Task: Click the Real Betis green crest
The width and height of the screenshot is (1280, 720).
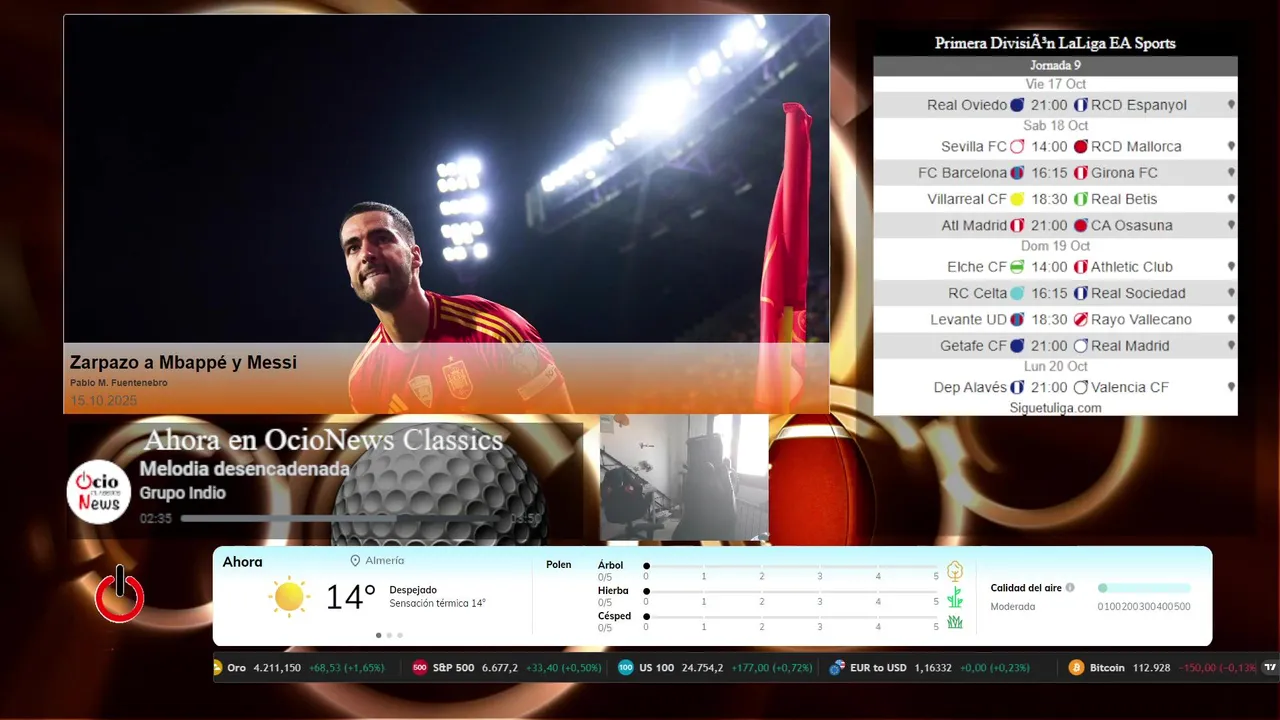Action: point(1081,199)
